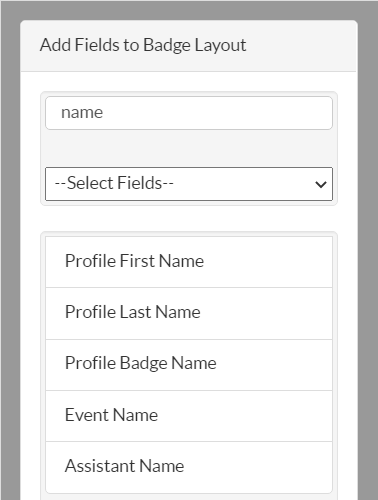Click the Add Fields to Badge Layout heading
378x500 pixels.
(x=143, y=45)
